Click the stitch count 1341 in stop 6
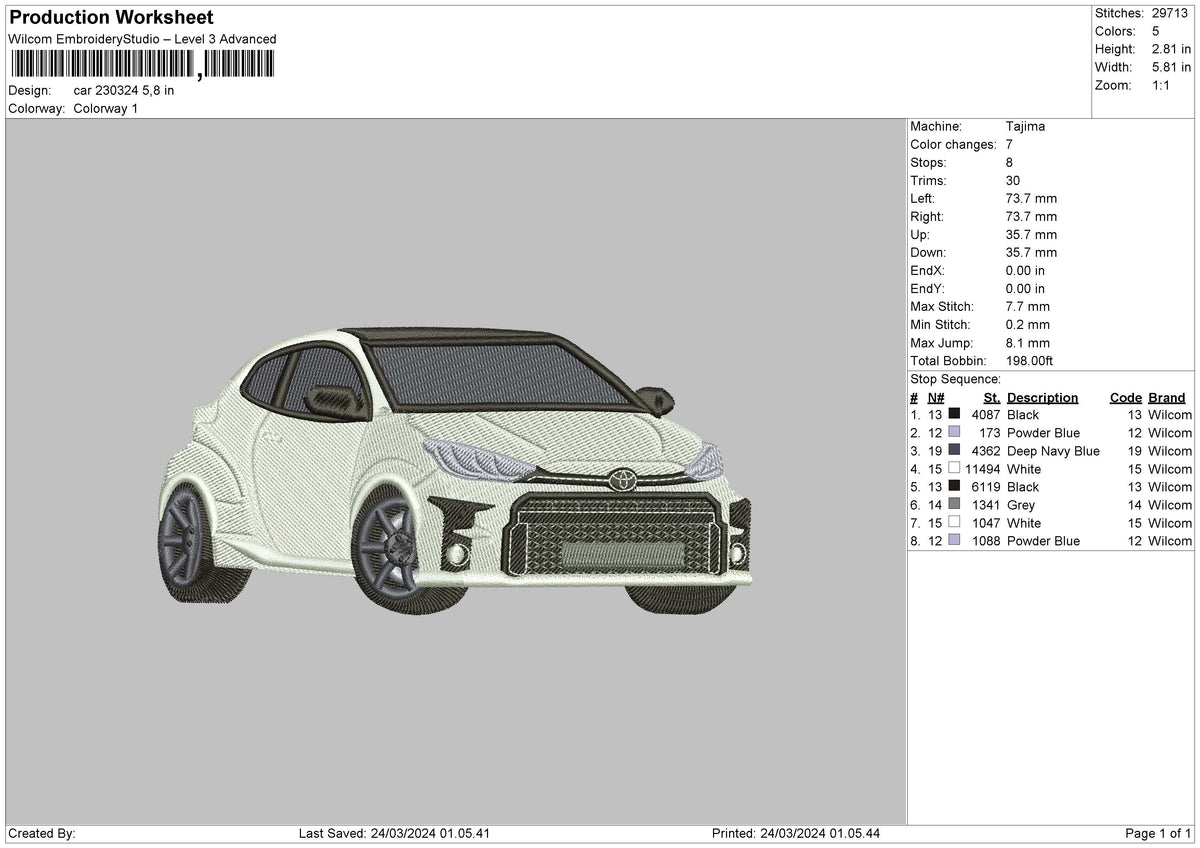The width and height of the screenshot is (1200, 848). tap(985, 504)
